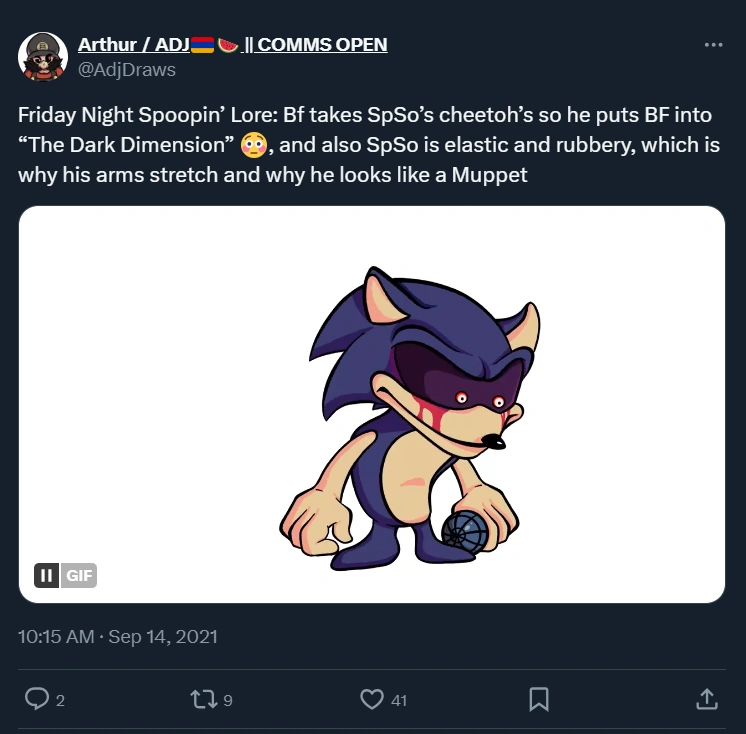This screenshot has height=734, width=746.
Task: Open the tweet's more options ellipsis menu
Action: coord(713,45)
